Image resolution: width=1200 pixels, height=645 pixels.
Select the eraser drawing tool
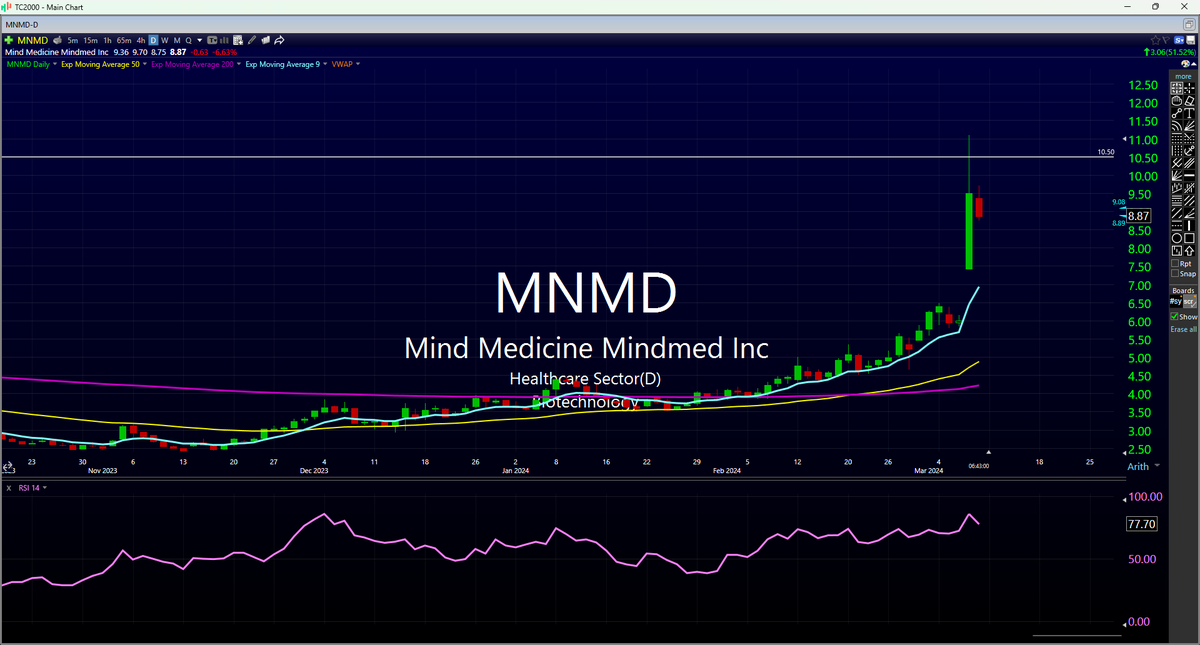1189,100
